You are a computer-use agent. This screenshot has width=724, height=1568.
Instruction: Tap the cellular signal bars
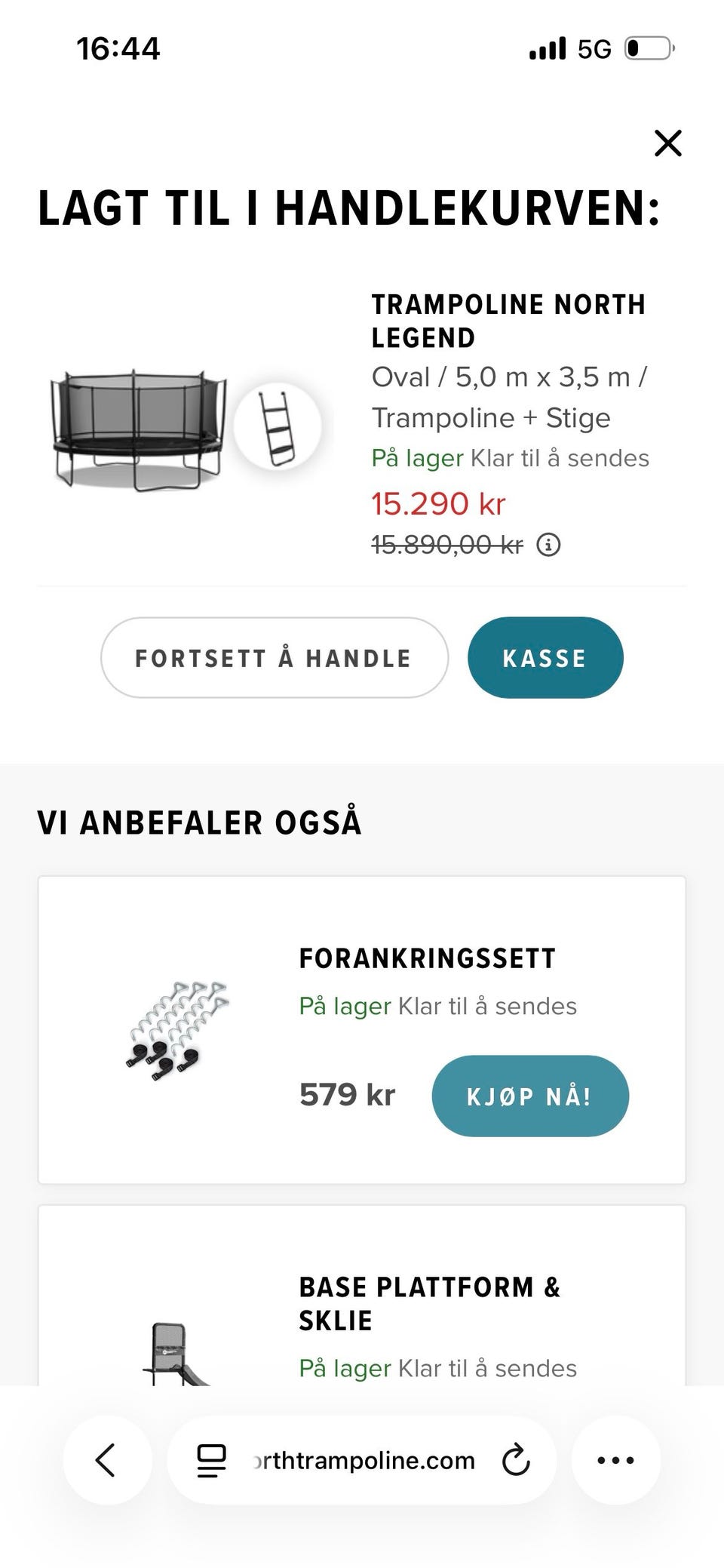click(x=547, y=50)
